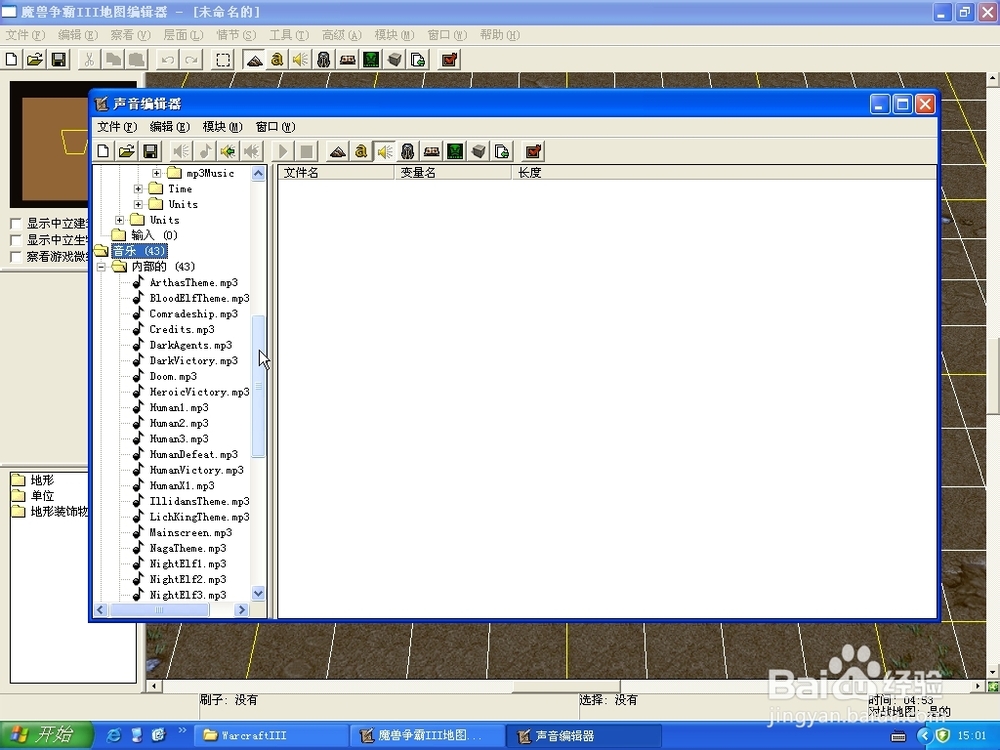Open 编辑(E) menu in Sound Editor
The width and height of the screenshot is (1000, 750).
(x=170, y=127)
